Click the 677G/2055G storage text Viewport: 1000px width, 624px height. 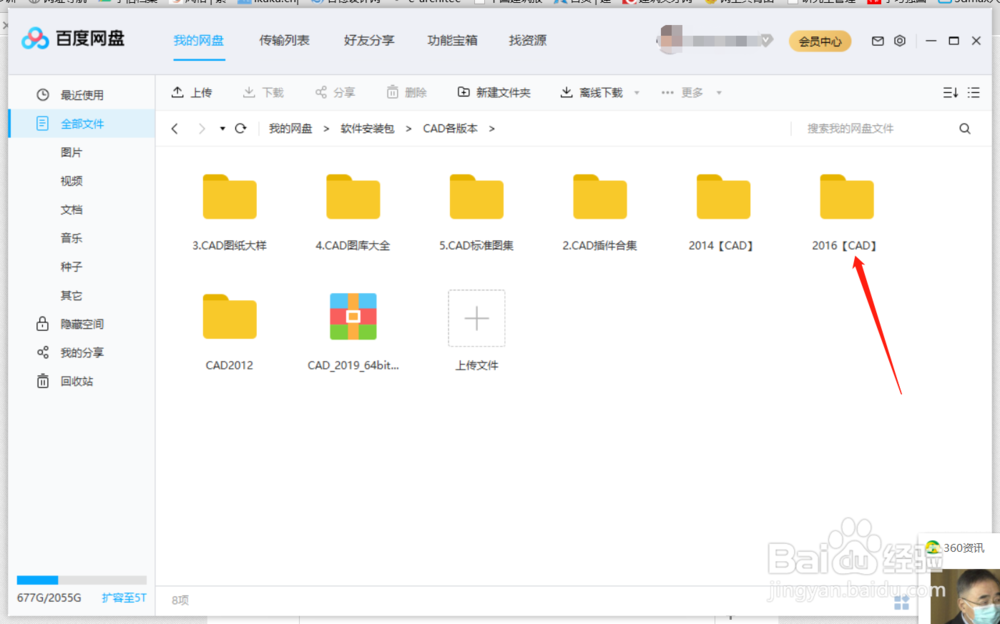pyautogui.click(x=49, y=598)
